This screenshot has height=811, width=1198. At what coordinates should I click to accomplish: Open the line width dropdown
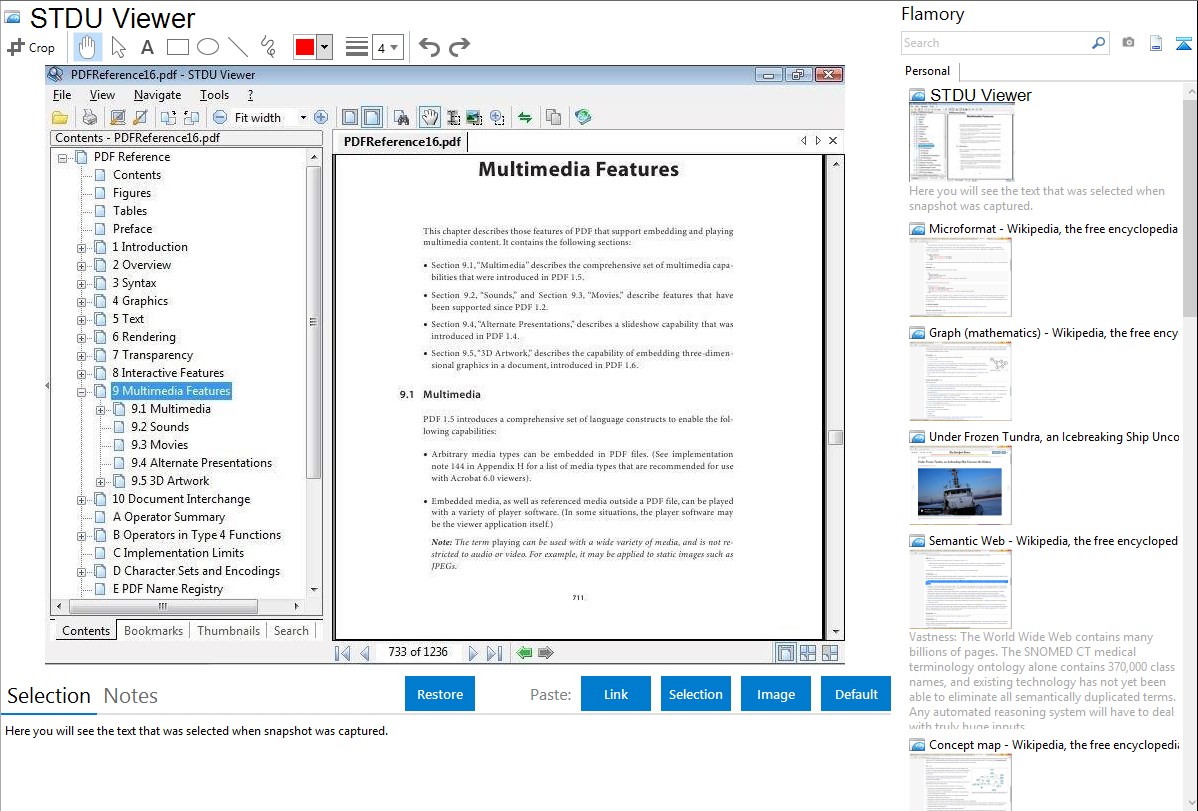tap(386, 47)
